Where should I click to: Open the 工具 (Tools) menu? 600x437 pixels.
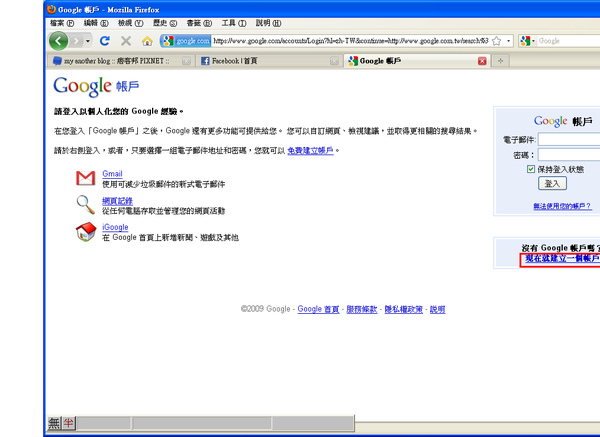[234, 23]
